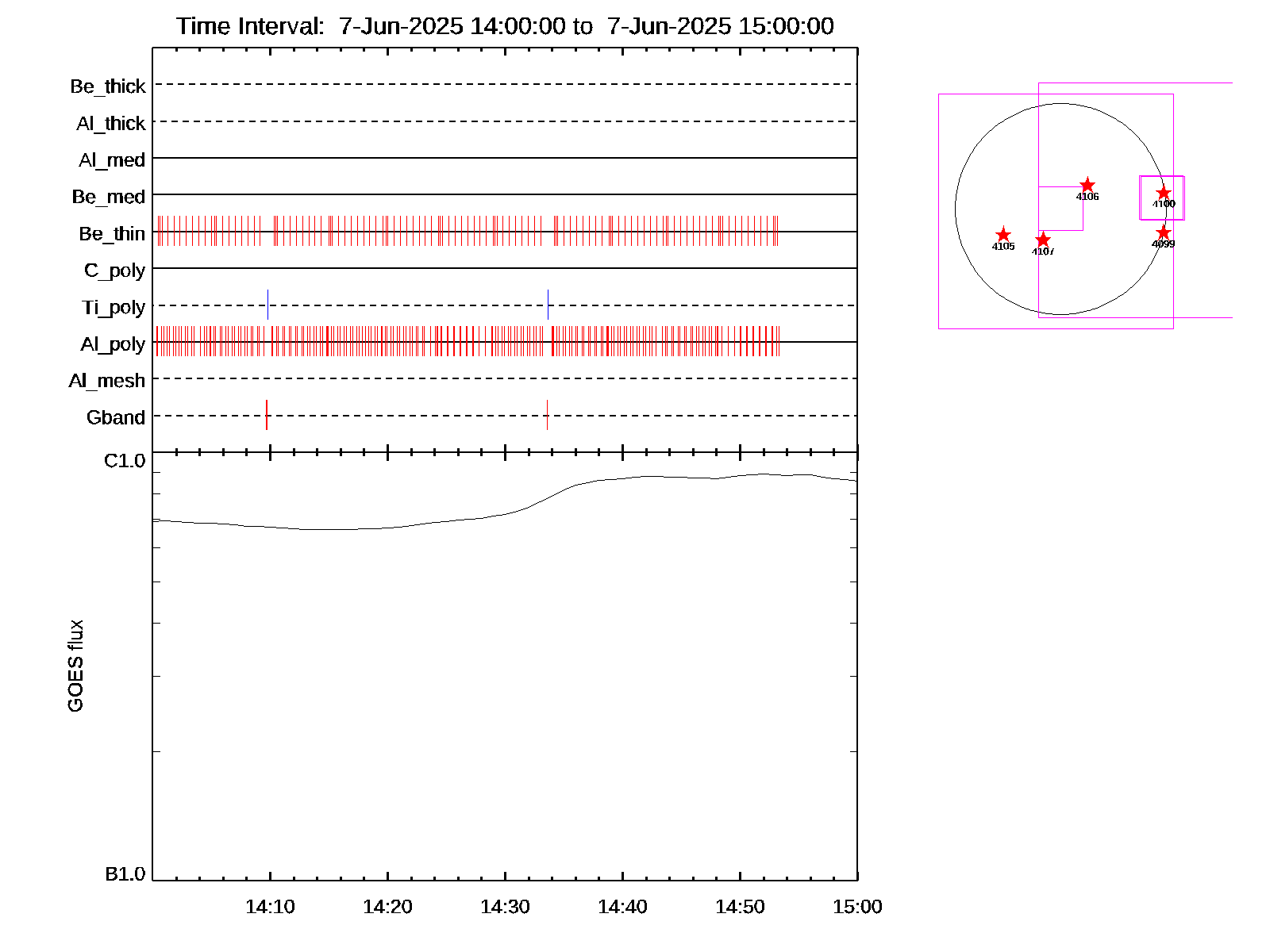The width and height of the screenshot is (1270, 952).
Task: Click the red star for region 4100
Action: [x=1164, y=193]
